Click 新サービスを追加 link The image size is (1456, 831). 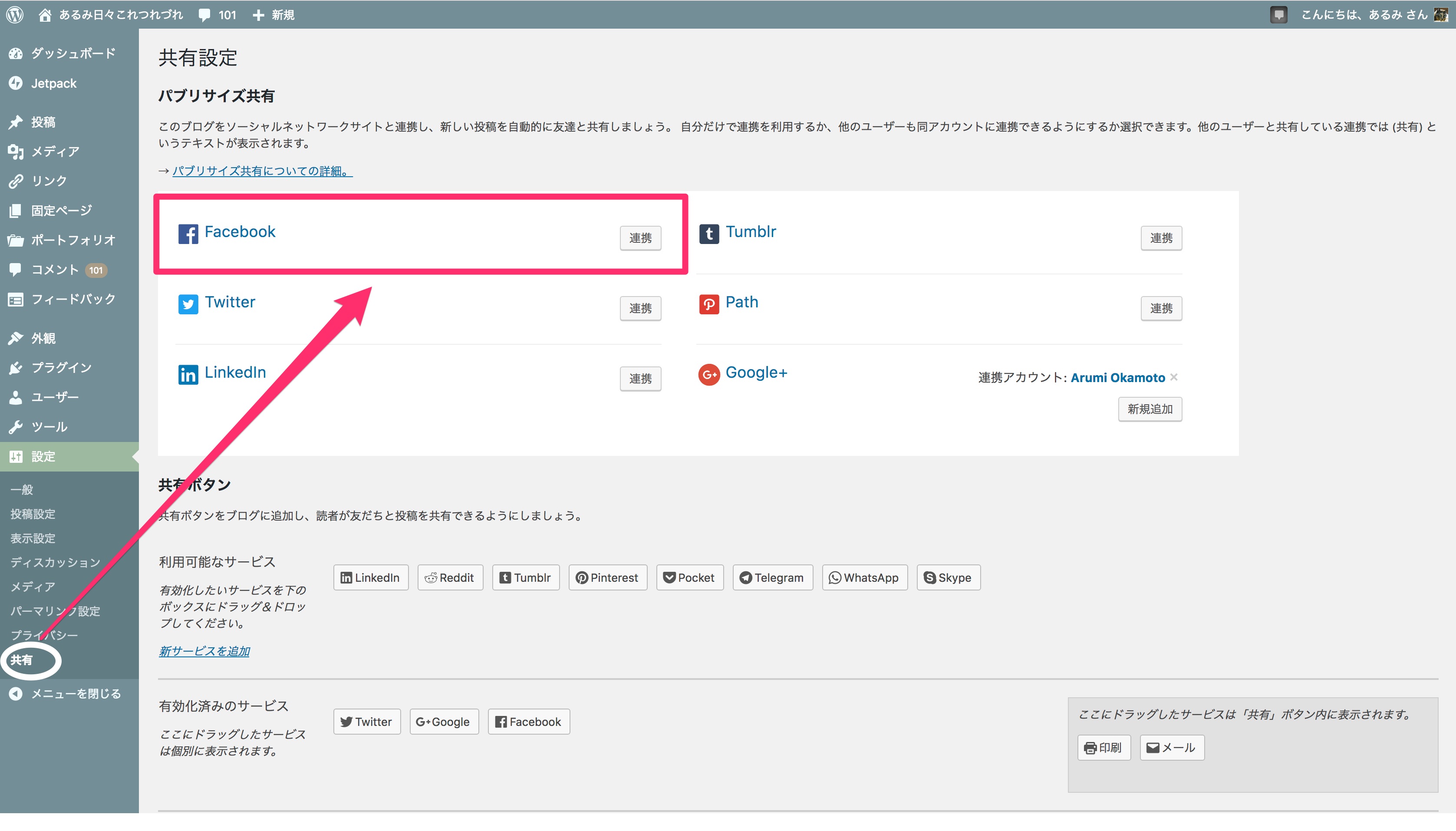(x=204, y=651)
